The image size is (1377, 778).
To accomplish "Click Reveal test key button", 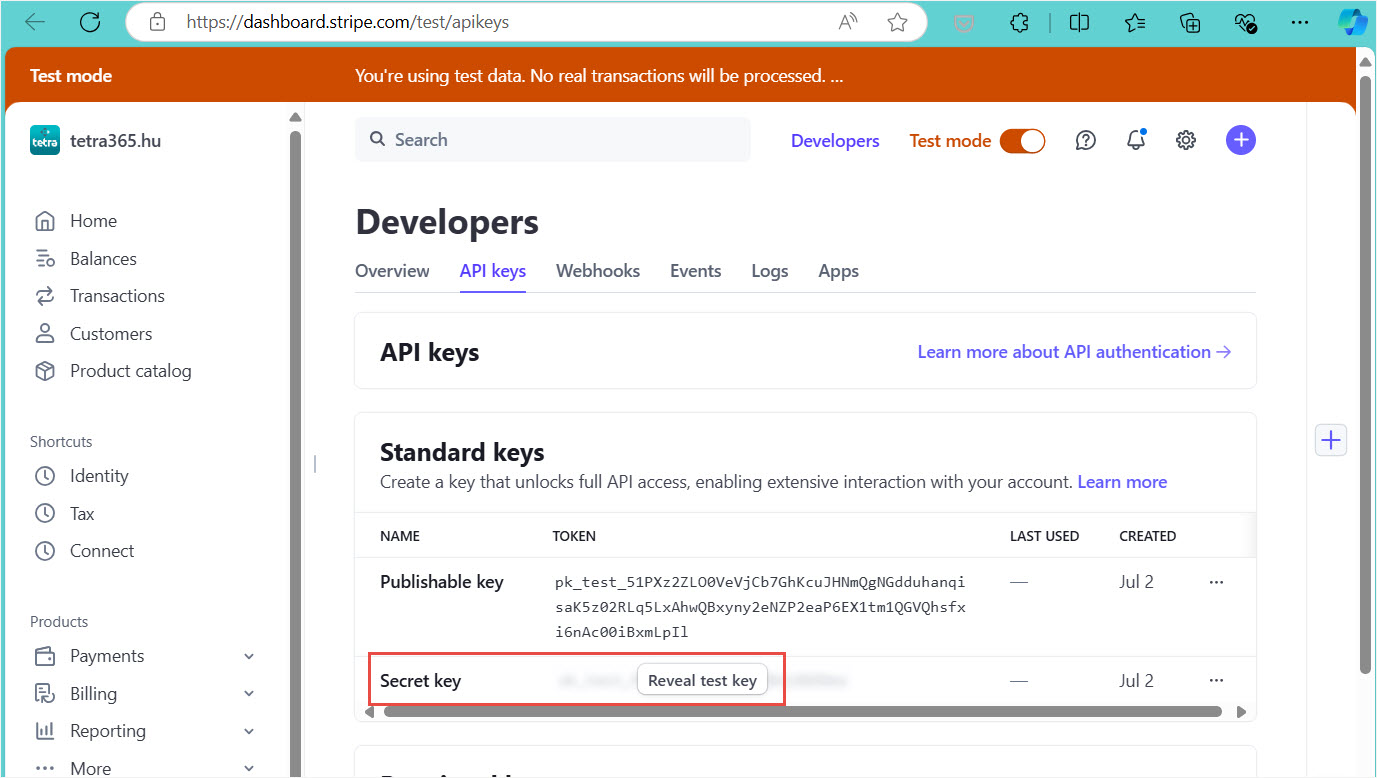I will click(702, 680).
